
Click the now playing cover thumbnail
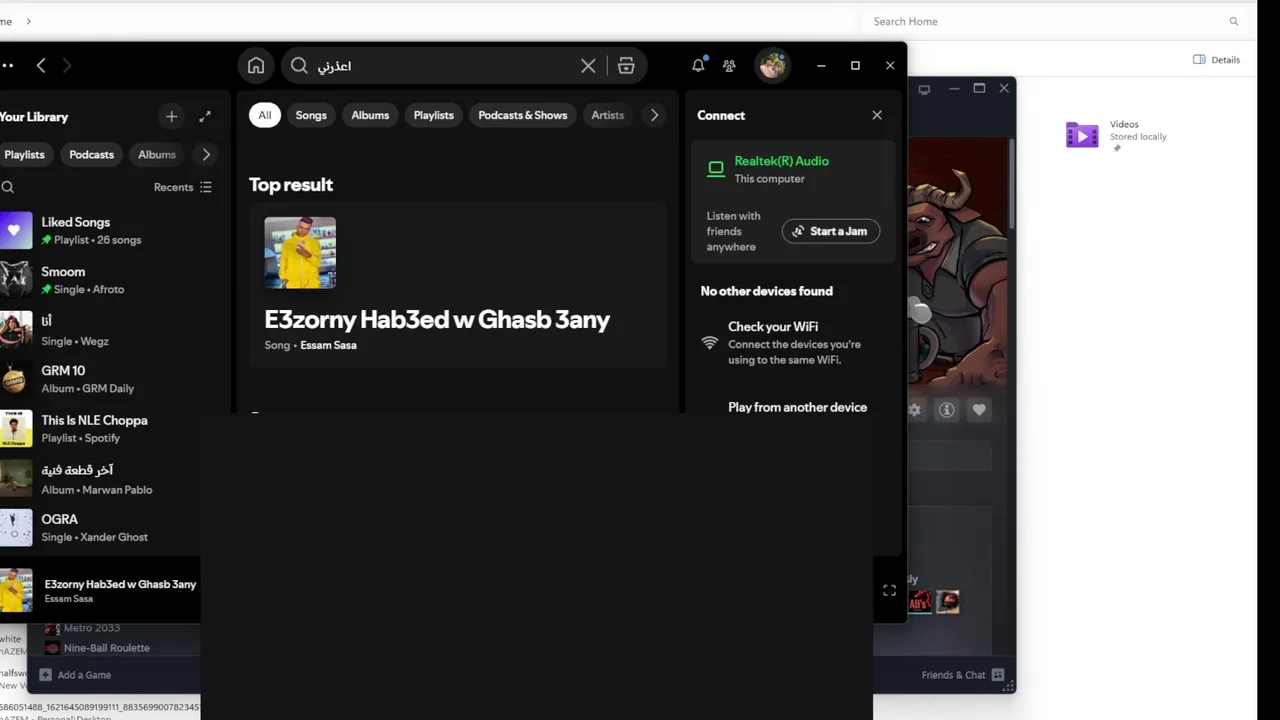click(16, 590)
